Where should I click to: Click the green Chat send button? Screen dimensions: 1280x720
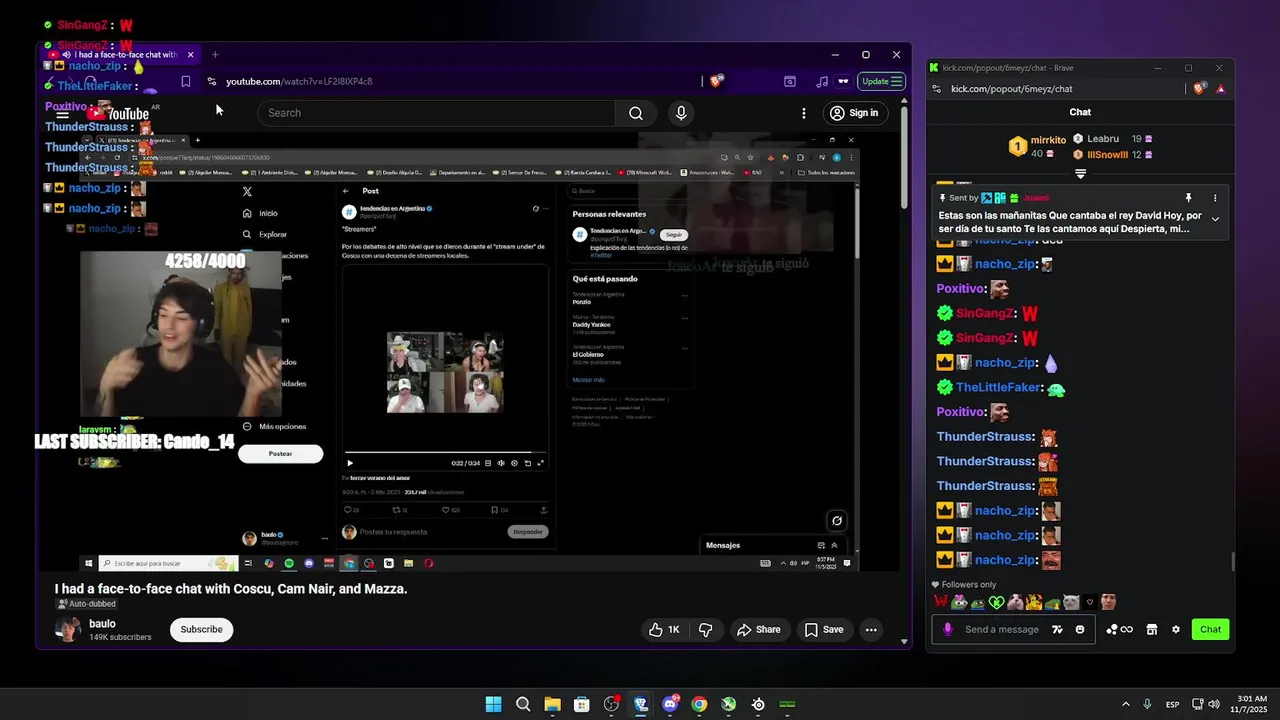coord(1210,629)
